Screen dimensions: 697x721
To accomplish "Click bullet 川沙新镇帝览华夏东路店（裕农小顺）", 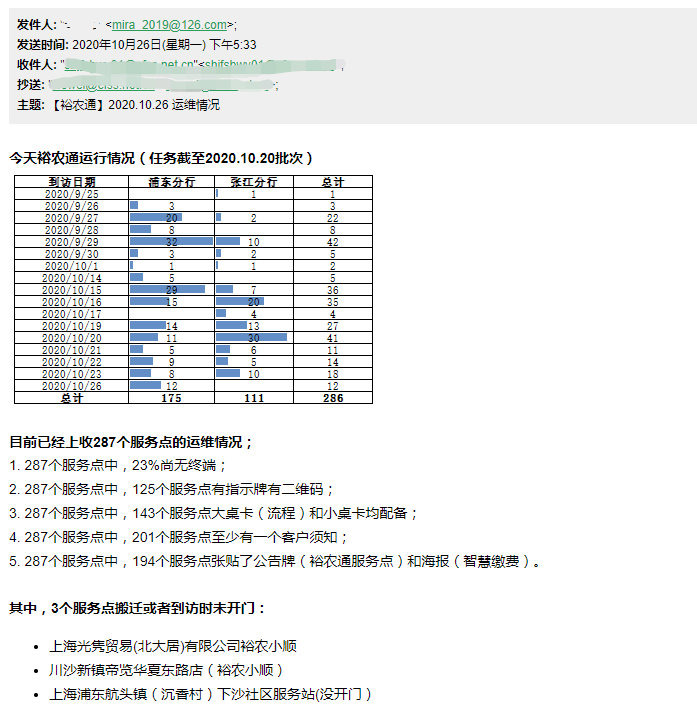I will (x=167, y=670).
